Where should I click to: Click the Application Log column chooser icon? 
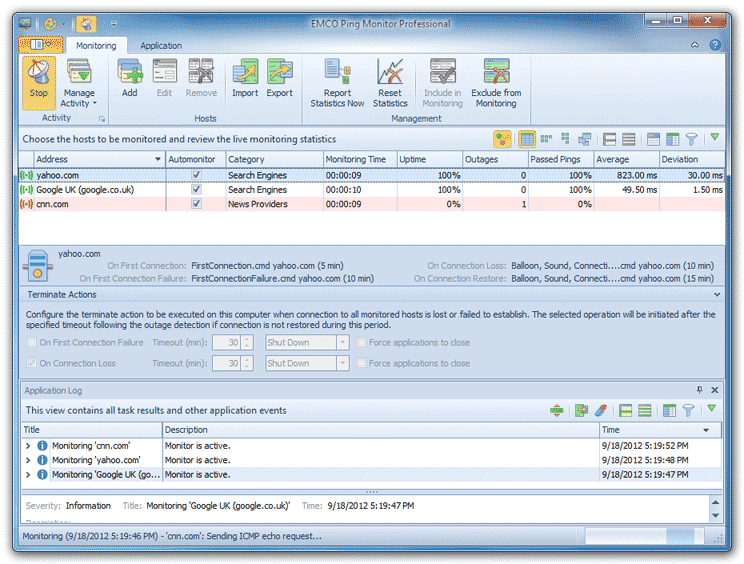(x=669, y=410)
